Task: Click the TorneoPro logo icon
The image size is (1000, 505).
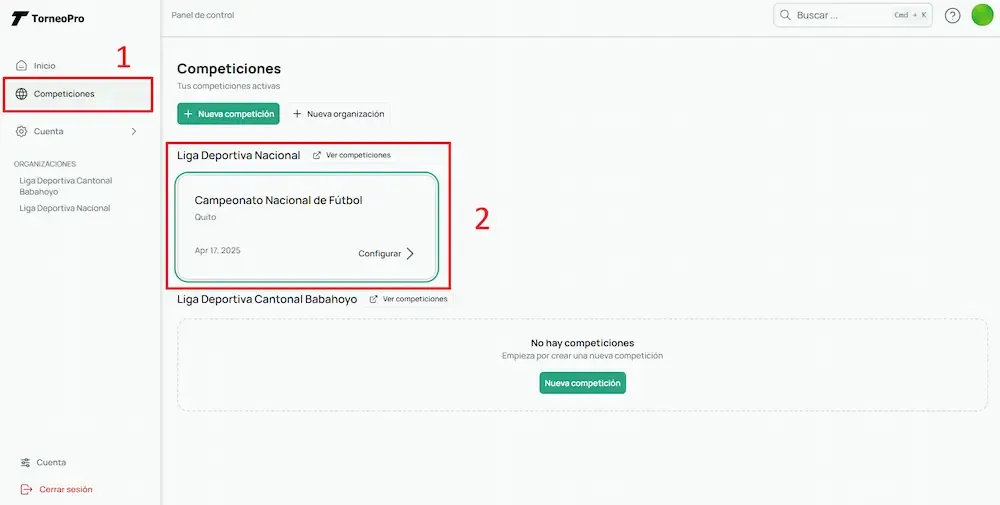Action: tap(19, 18)
